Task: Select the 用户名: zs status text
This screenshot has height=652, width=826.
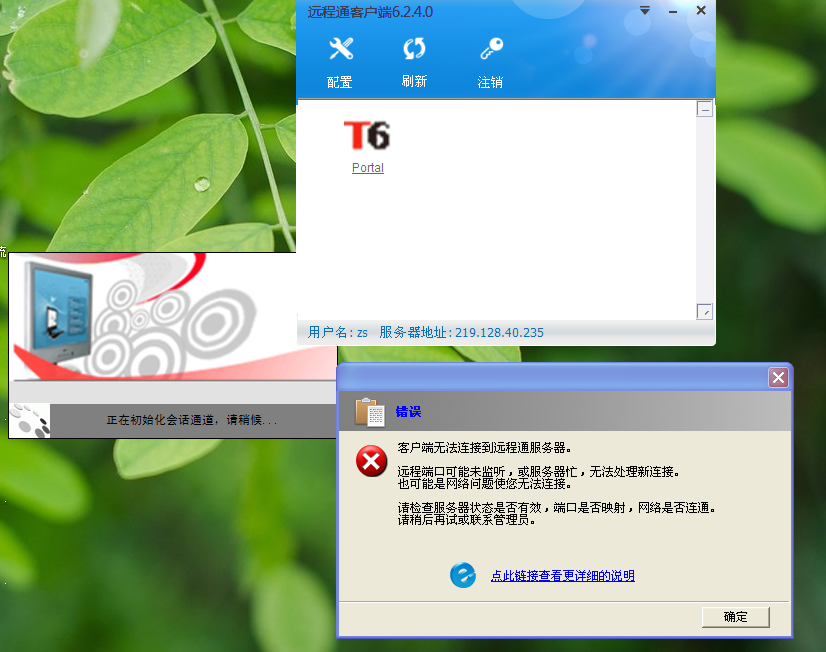Action: 338,332
